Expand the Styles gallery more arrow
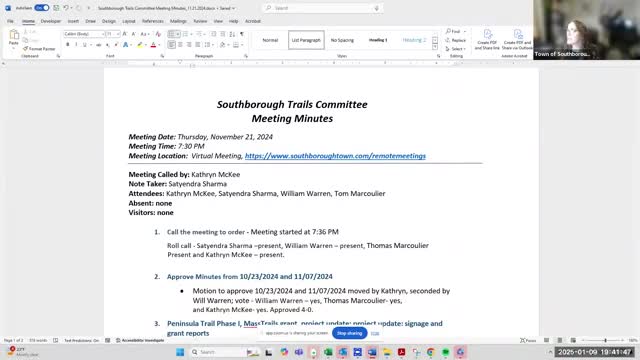 pos(435,47)
